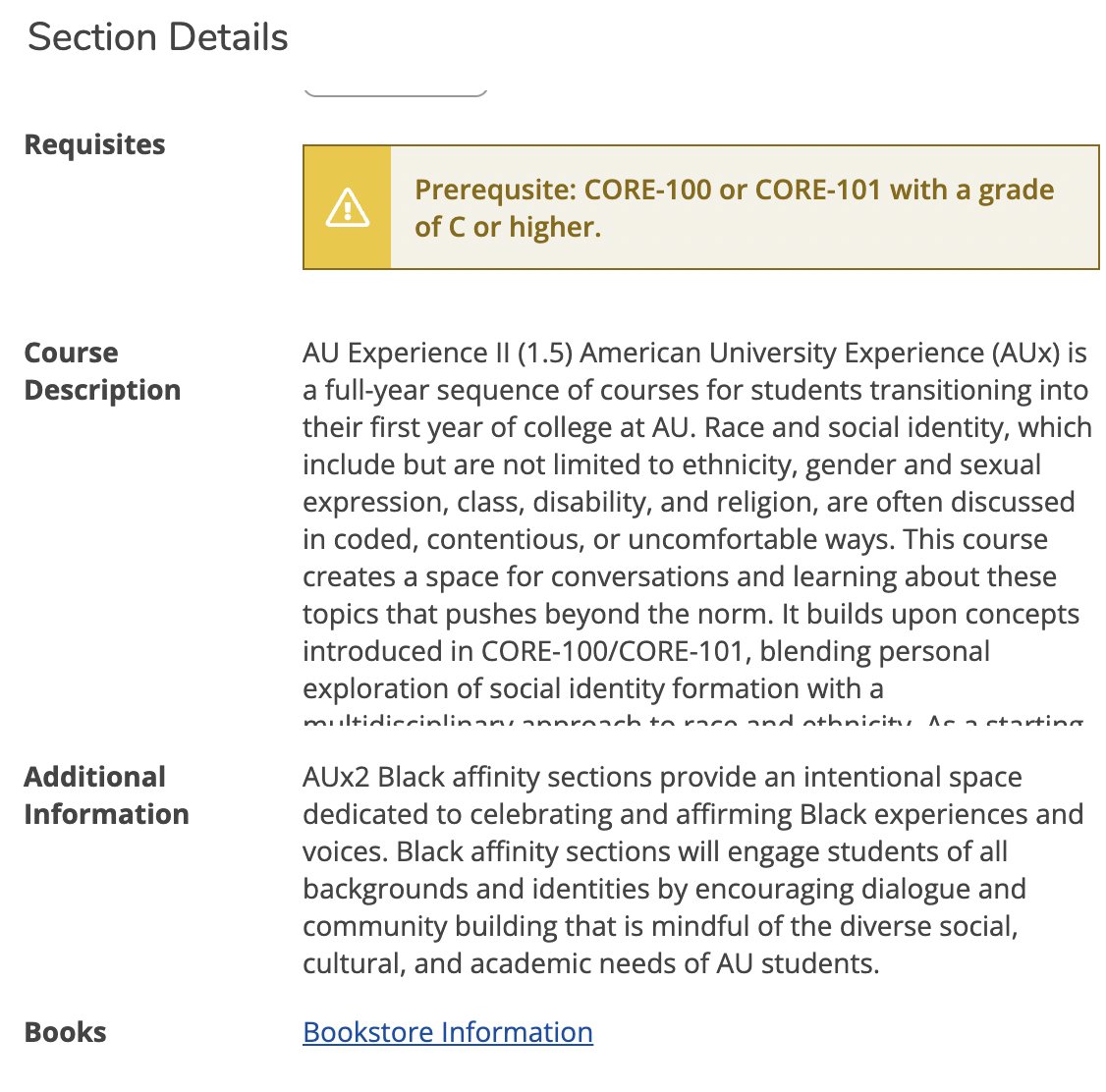The width and height of the screenshot is (1106, 1092).
Task: Click the cut-off last line of the course description
Action: 692,720
